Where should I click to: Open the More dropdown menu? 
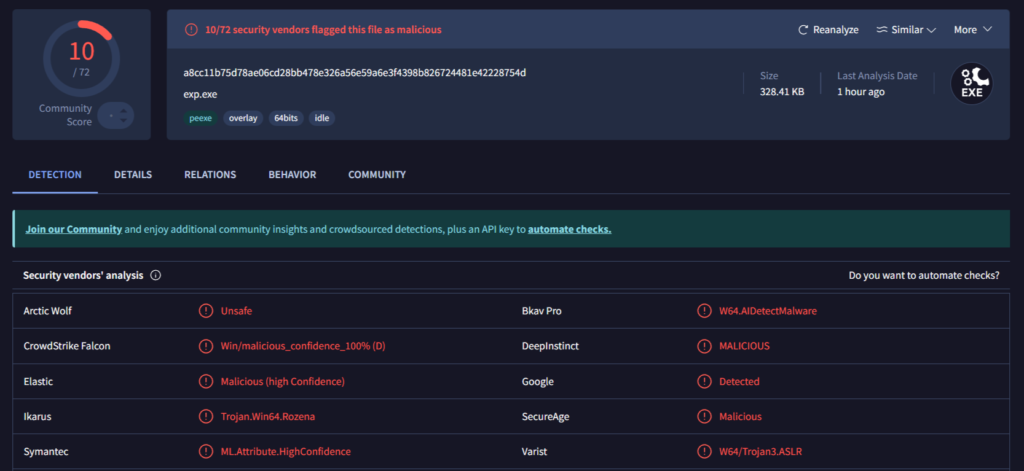pyautogui.click(x=972, y=30)
